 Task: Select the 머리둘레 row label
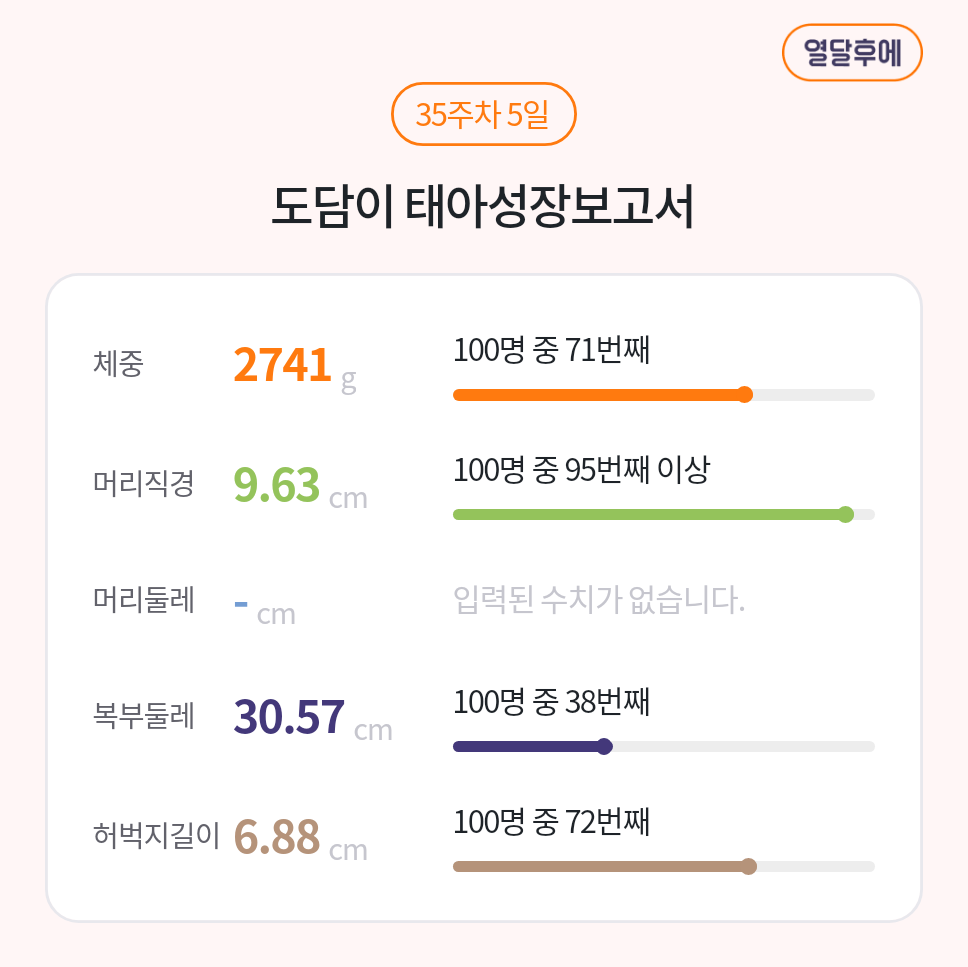point(143,600)
